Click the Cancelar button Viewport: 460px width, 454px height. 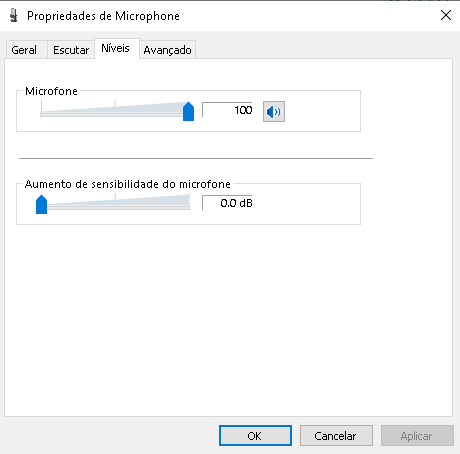[336, 435]
